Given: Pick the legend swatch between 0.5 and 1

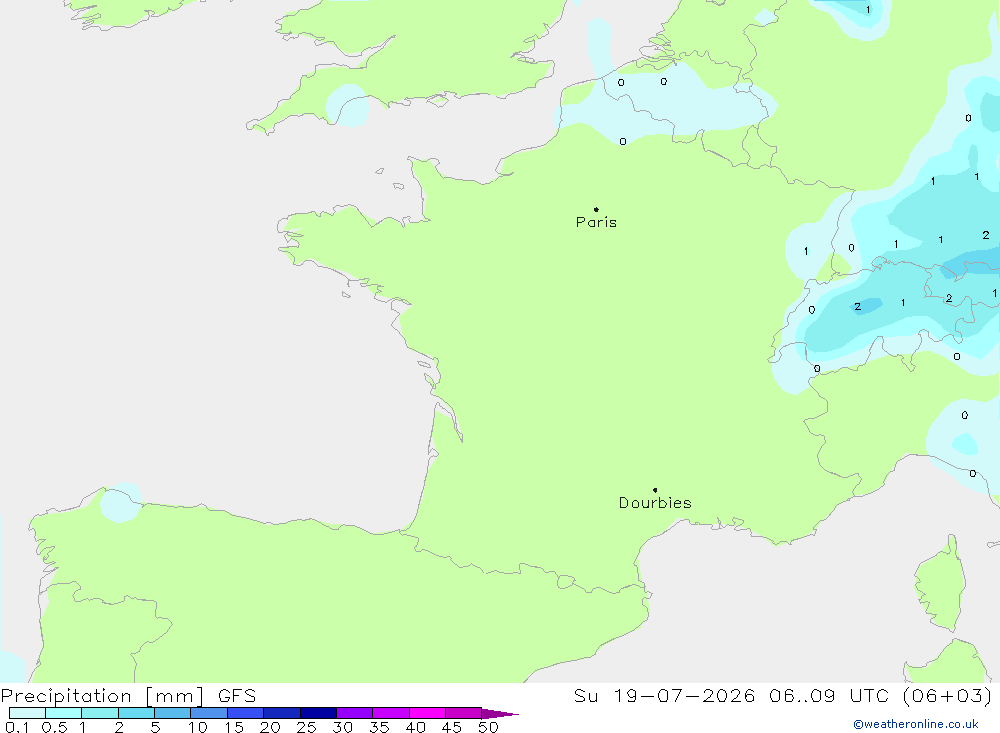Looking at the screenshot, I should click(x=64, y=713).
